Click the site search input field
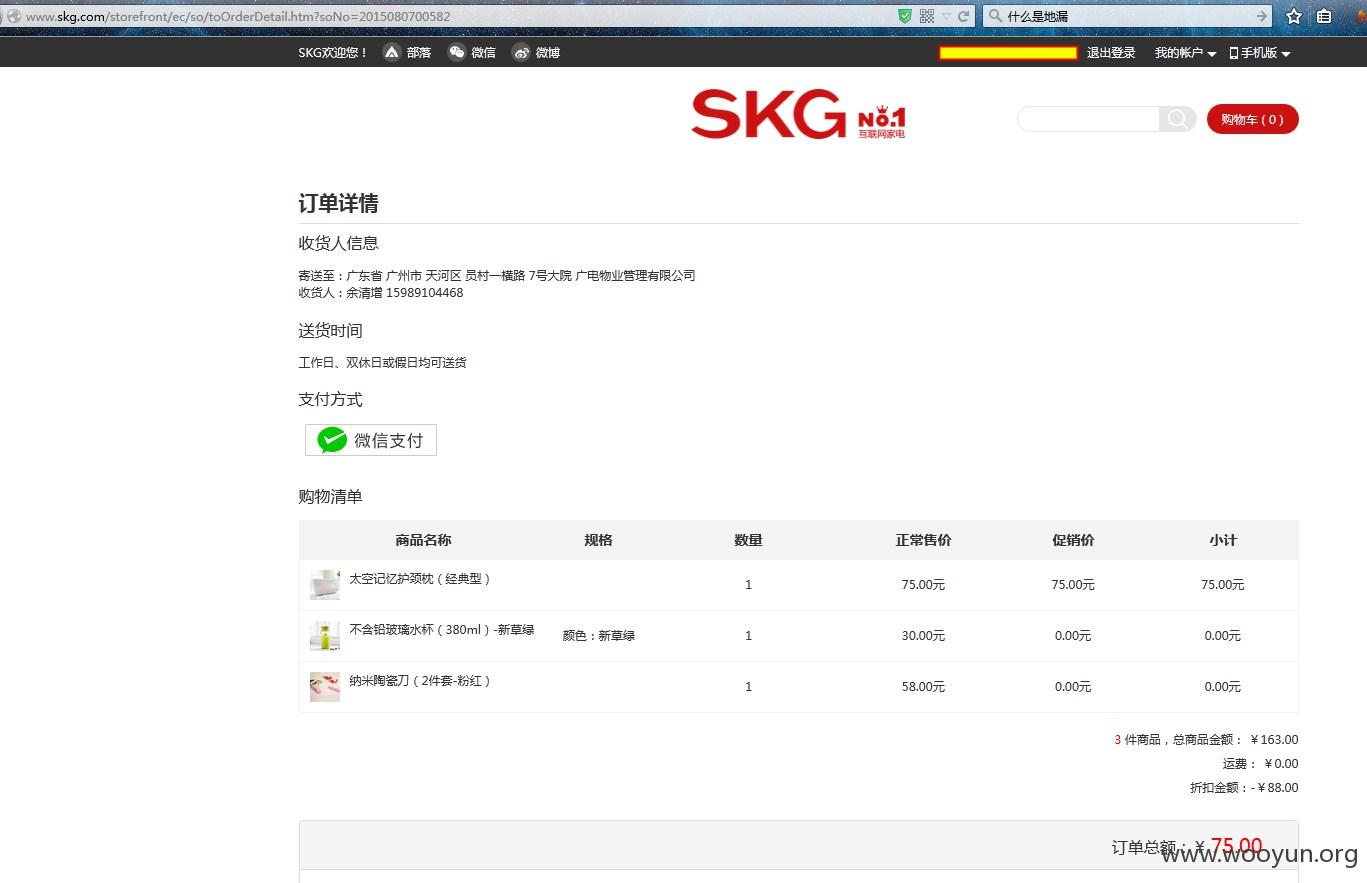Screen dimensions: 1367x883 (x=1088, y=119)
